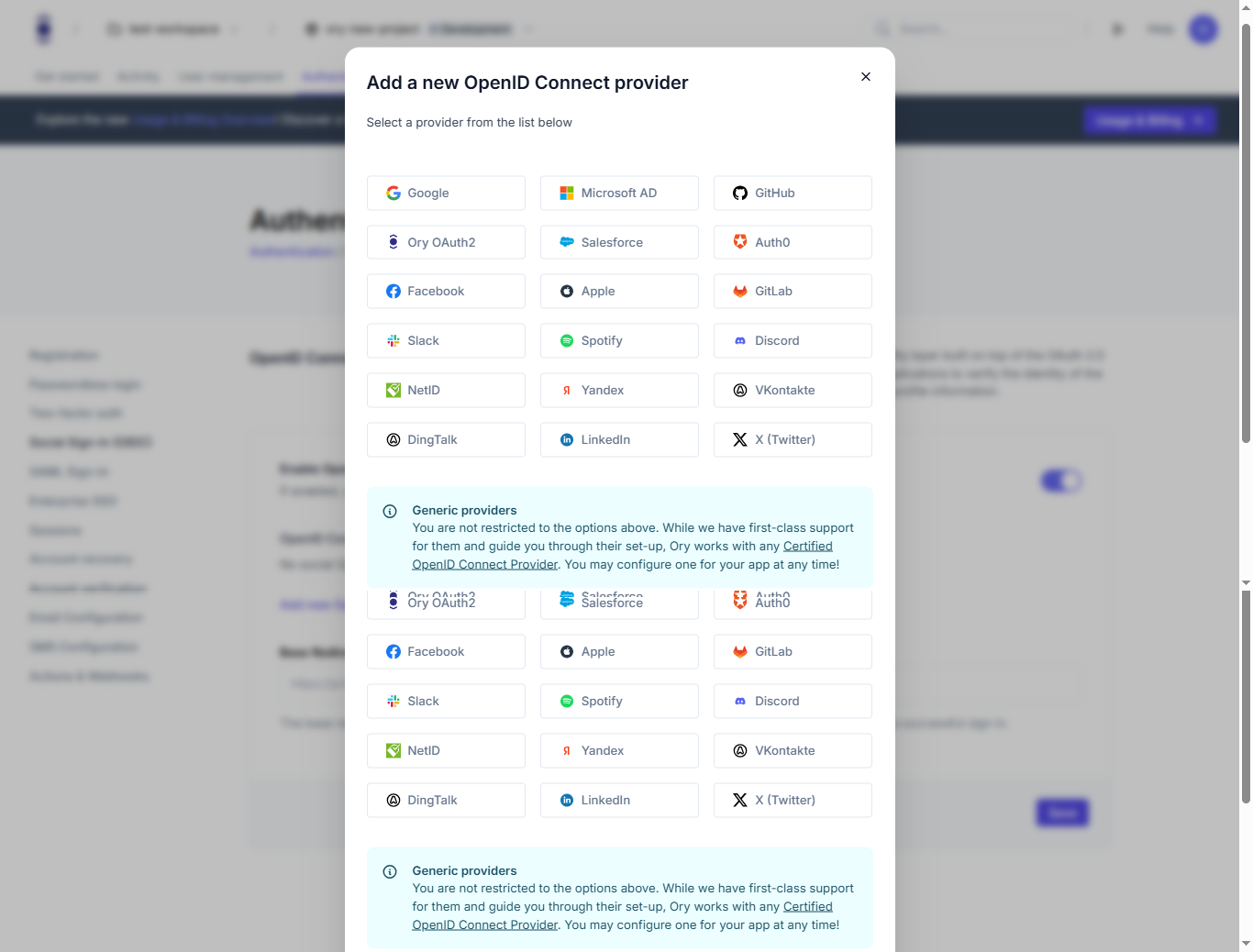
Task: Choose the GitHub provider
Action: [792, 193]
